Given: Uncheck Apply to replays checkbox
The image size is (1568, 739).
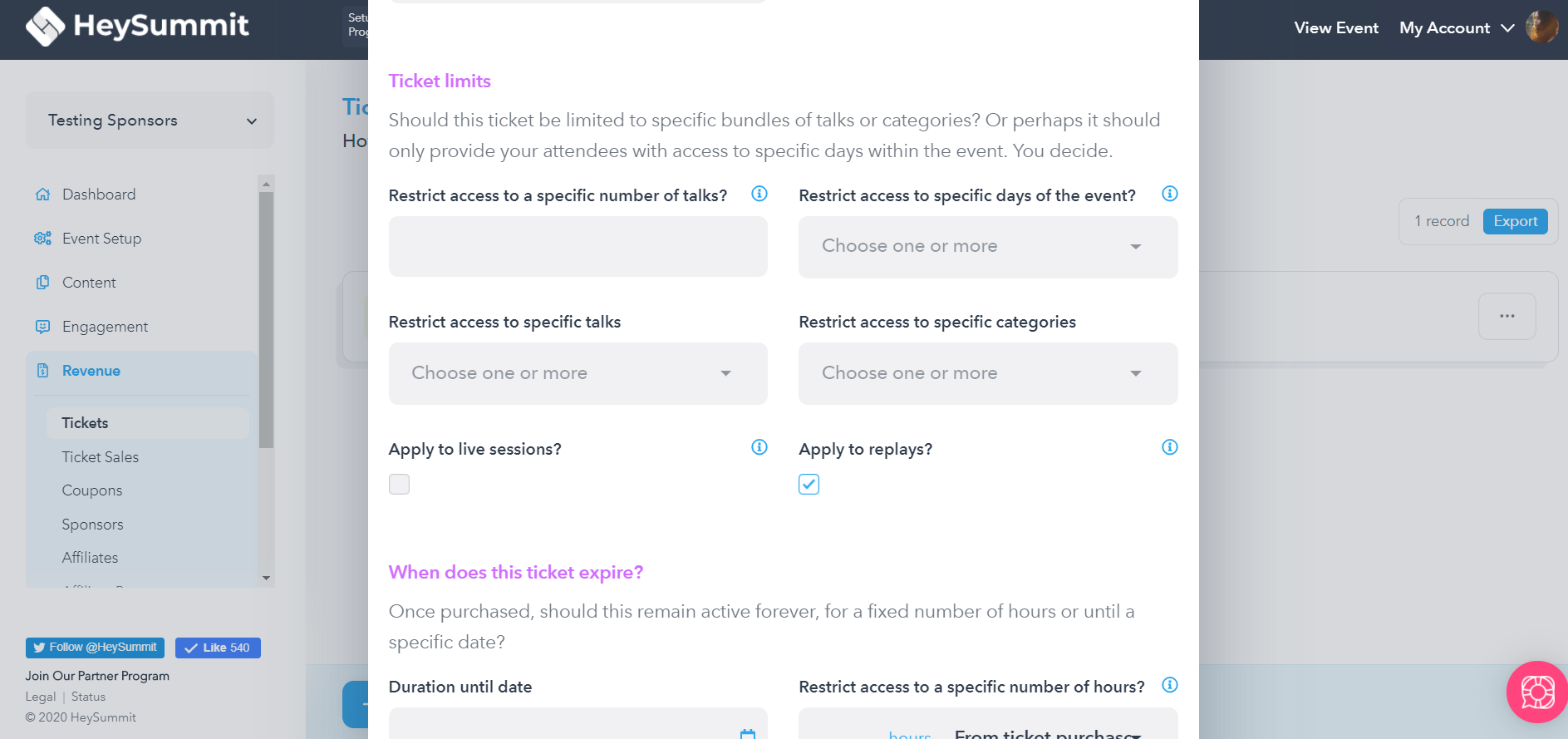Looking at the screenshot, I should [809, 484].
